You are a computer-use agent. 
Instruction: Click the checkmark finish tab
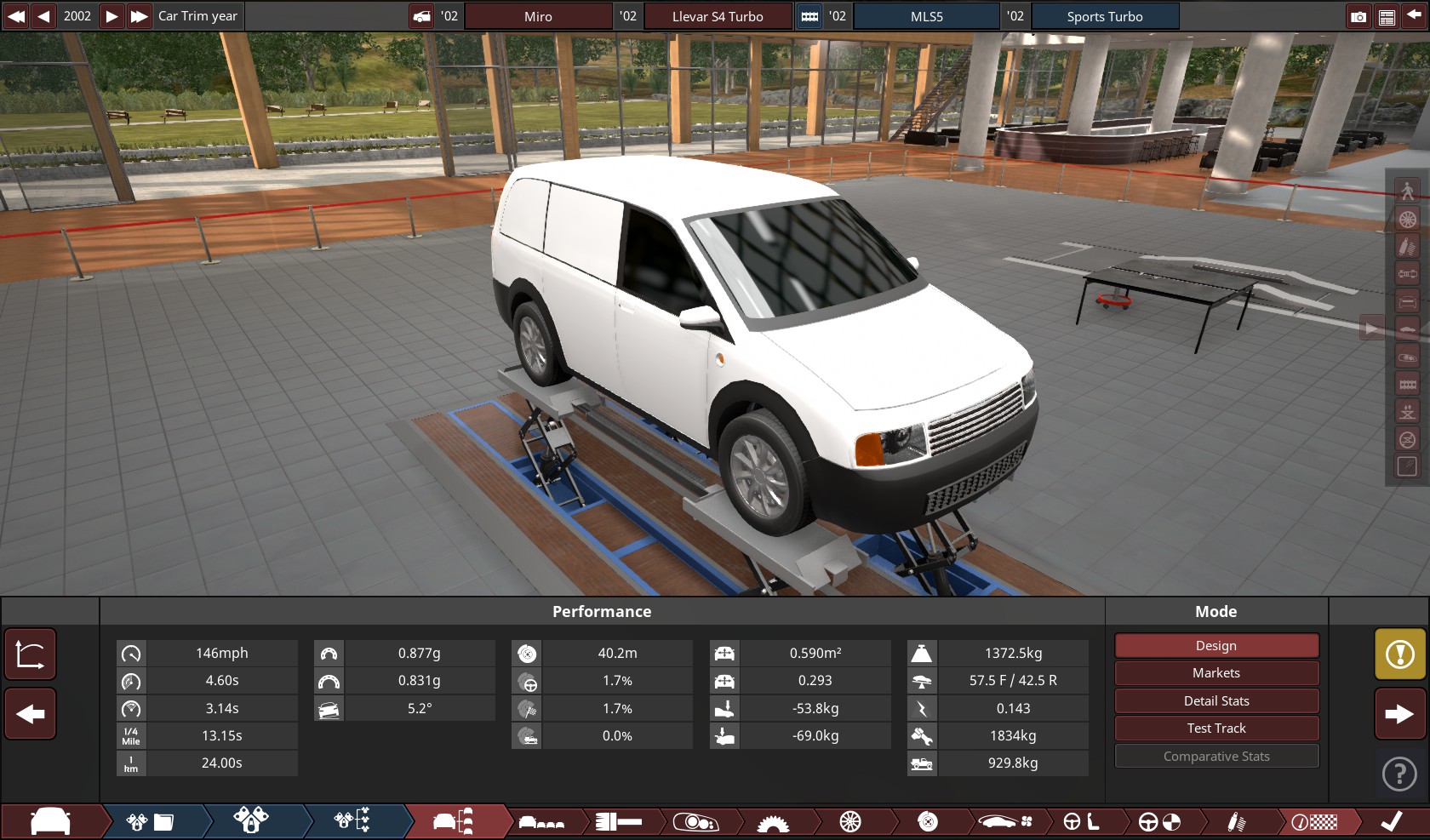click(x=1392, y=821)
